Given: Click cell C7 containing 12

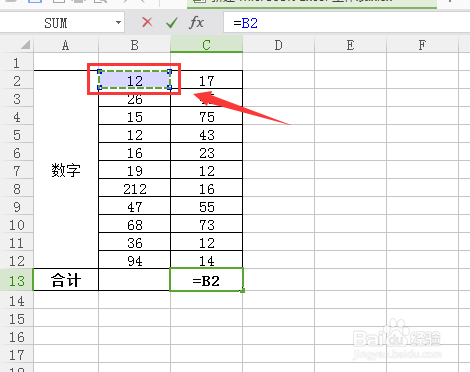Looking at the screenshot, I should [x=207, y=170].
